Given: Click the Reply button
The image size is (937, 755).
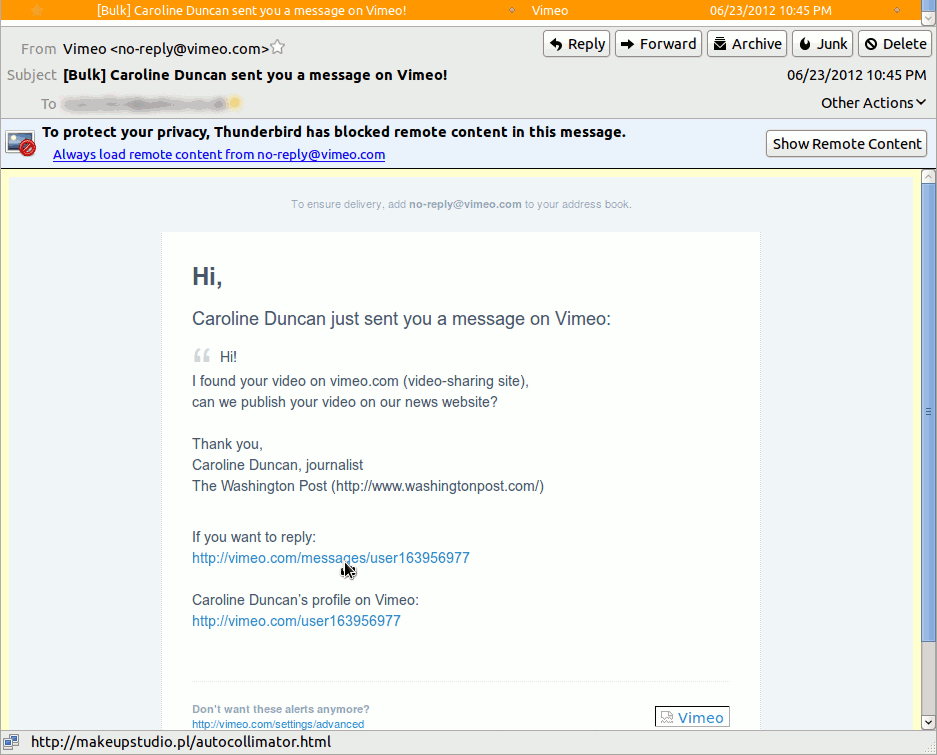Looking at the screenshot, I should tap(576, 44).
